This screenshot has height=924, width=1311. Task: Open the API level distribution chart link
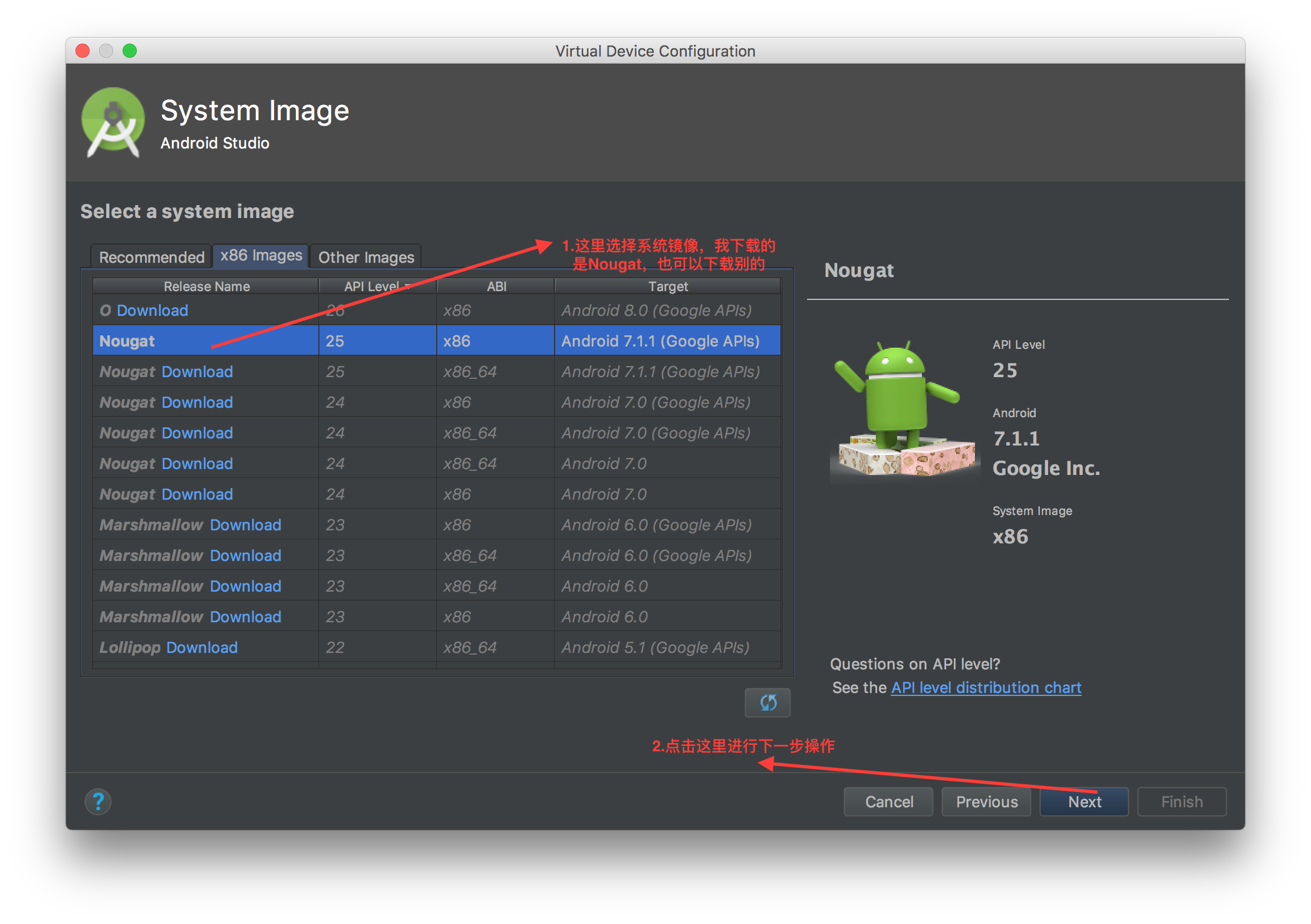(986, 688)
